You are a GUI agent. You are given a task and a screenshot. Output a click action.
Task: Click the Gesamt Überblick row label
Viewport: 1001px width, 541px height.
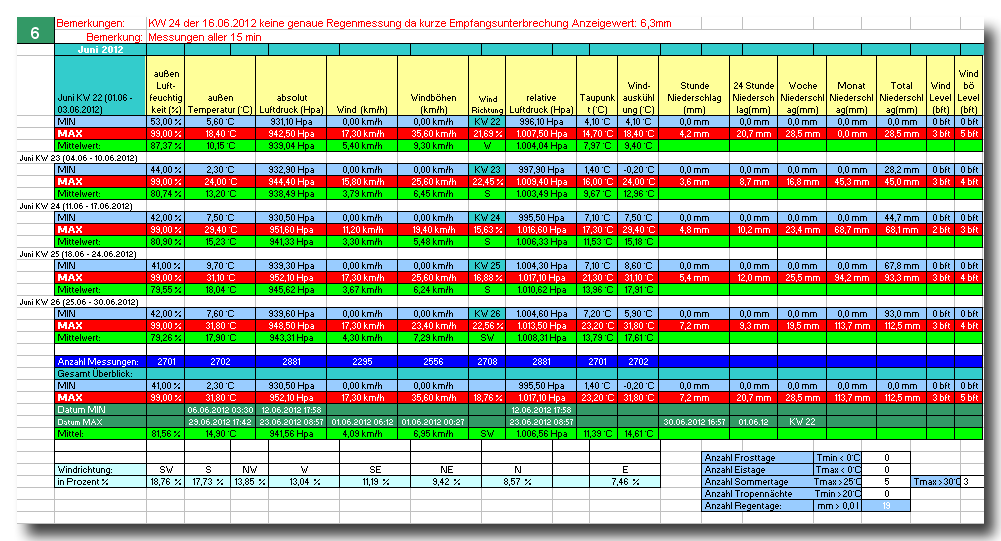(100, 374)
